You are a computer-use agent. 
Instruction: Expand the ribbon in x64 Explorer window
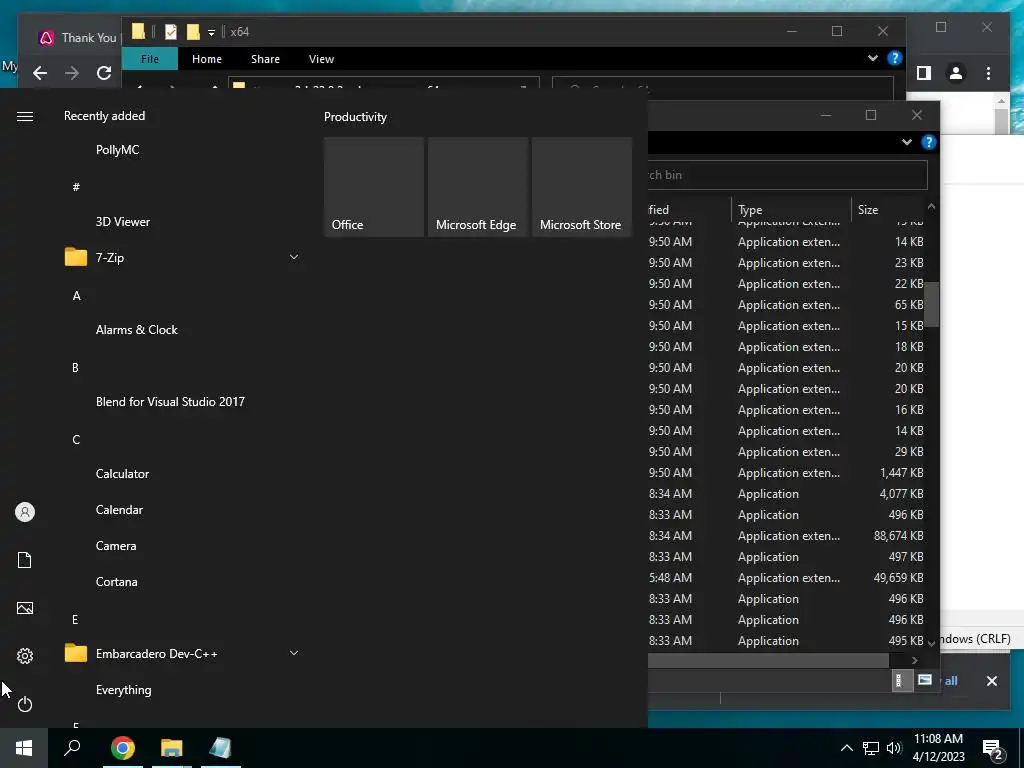872,58
